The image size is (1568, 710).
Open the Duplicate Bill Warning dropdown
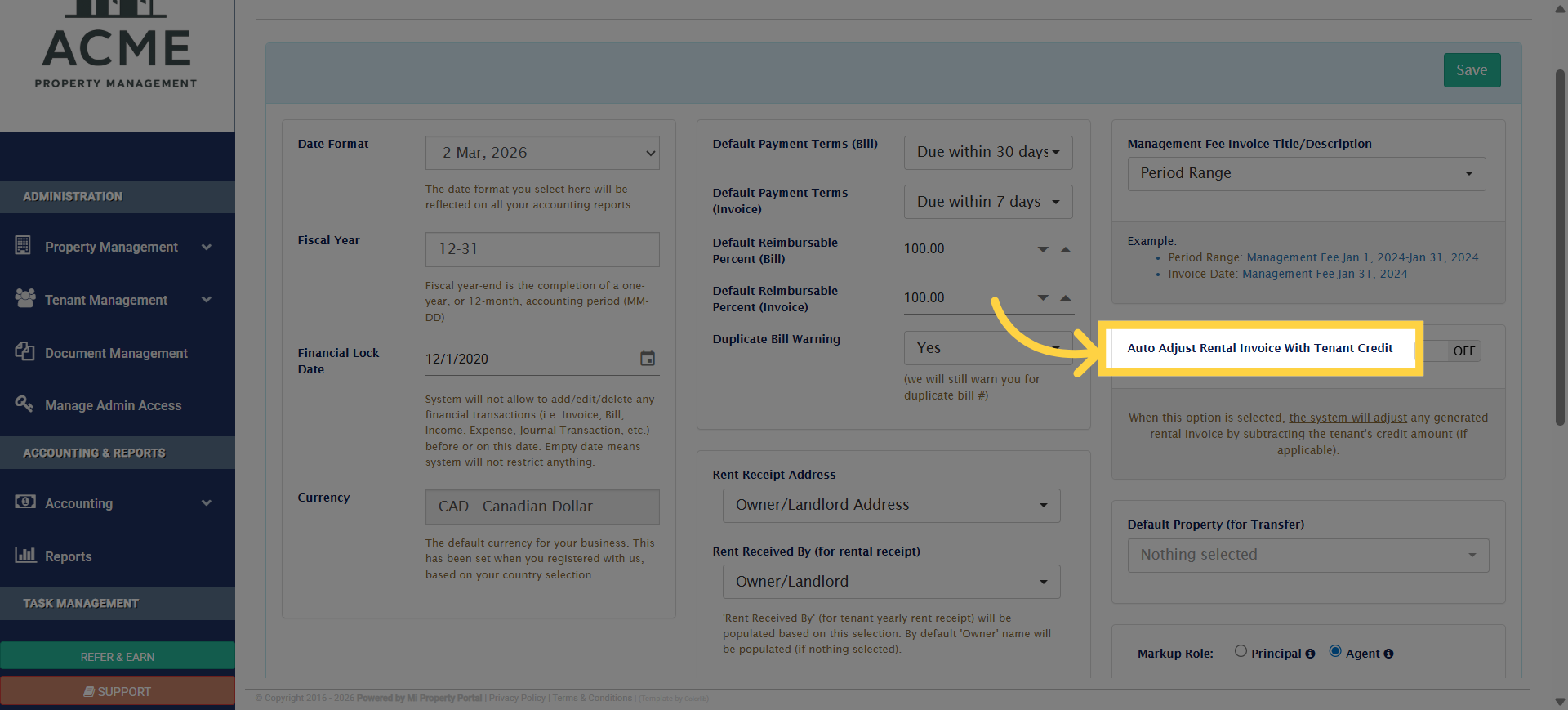(x=988, y=348)
